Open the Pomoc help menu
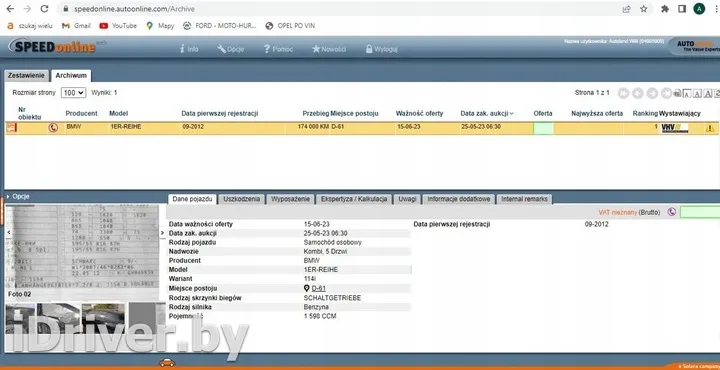This screenshot has height=370, width=720. 278,49
